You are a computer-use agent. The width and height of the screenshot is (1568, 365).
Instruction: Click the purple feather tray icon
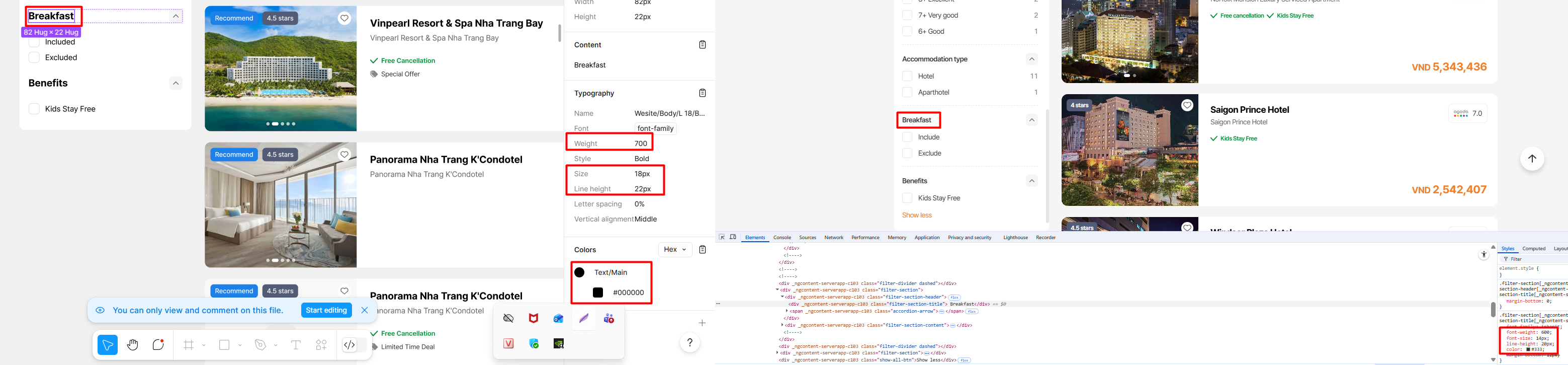[584, 318]
